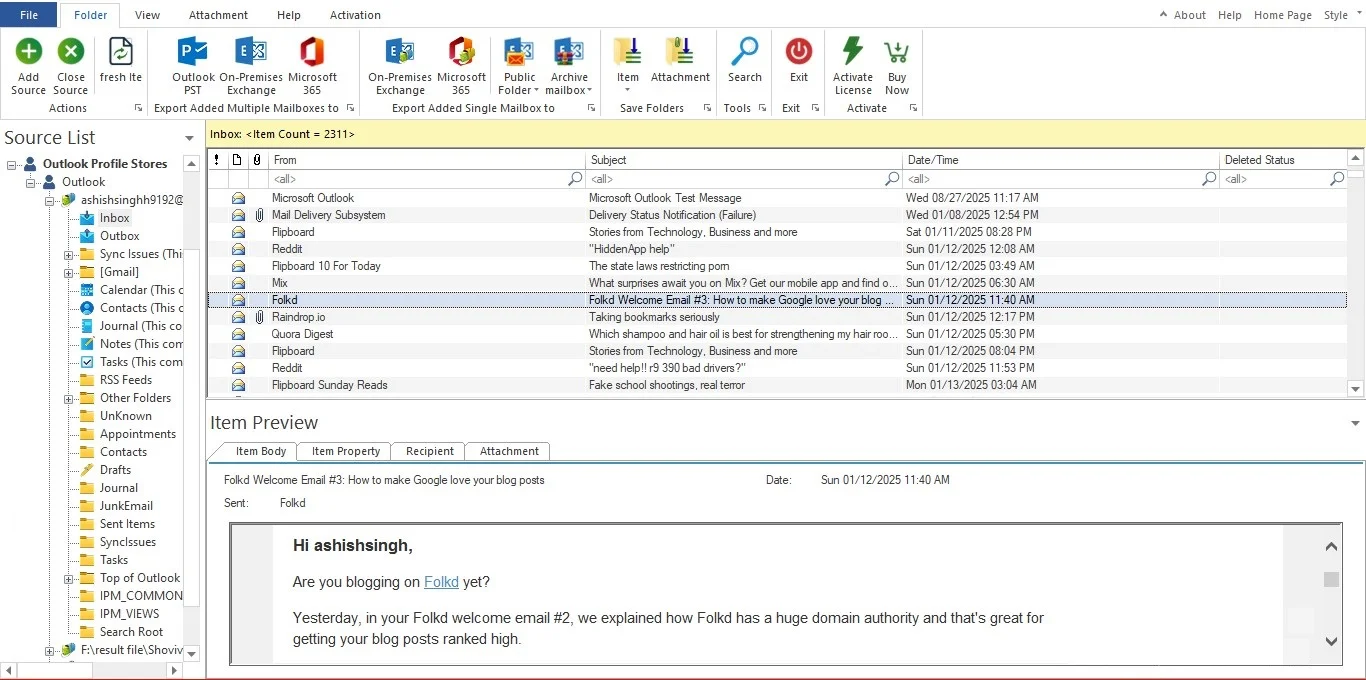Sort by the item type column icon
This screenshot has width=1366, height=680.
pos(237,160)
